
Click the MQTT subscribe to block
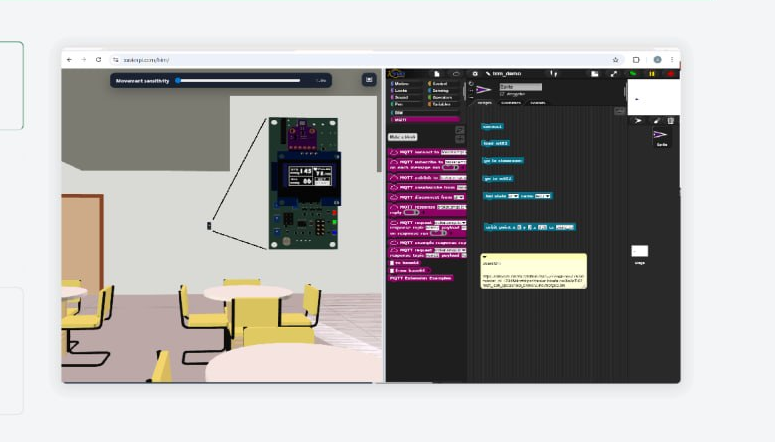point(428,165)
